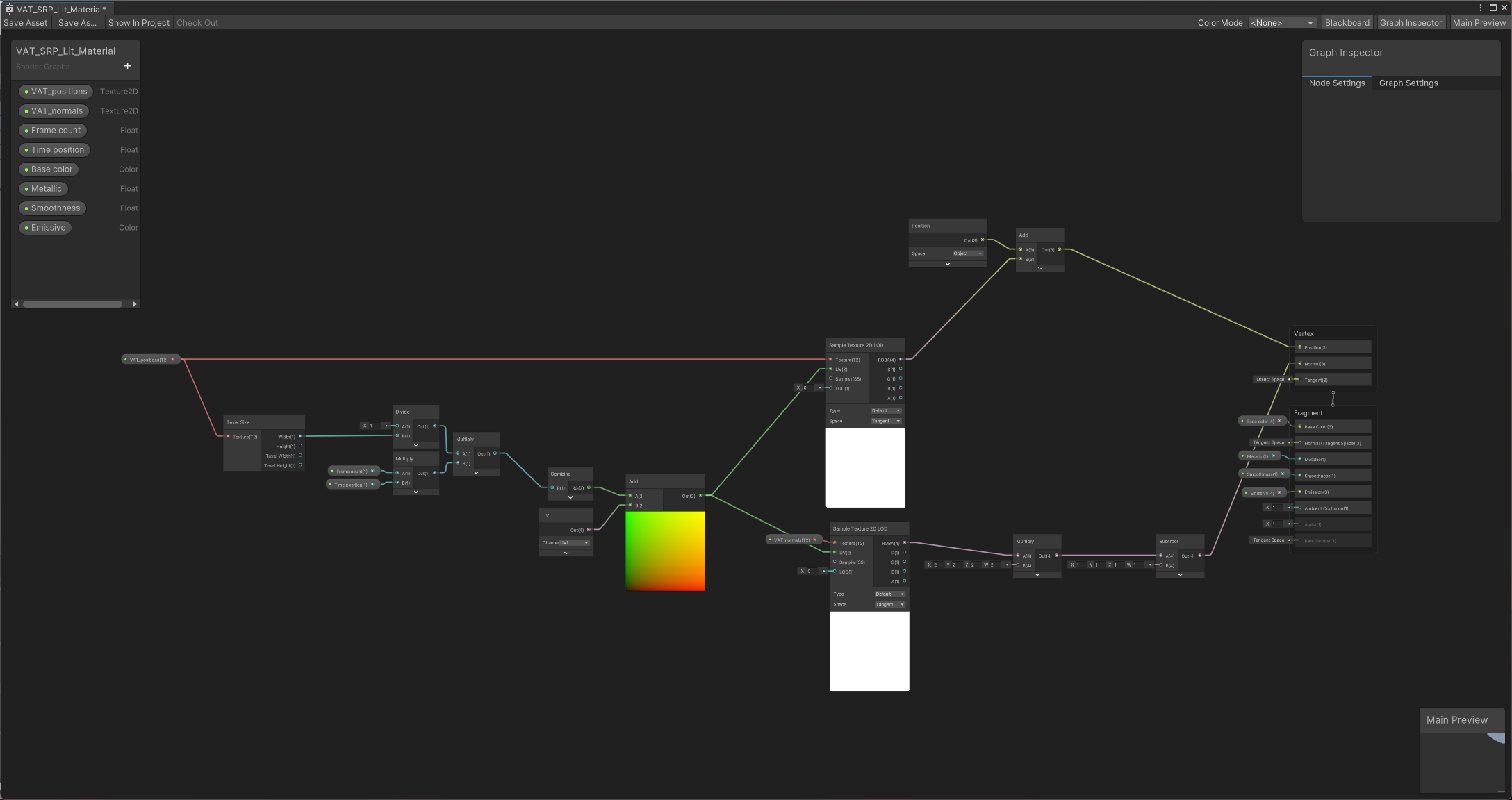Click Save As... in the toolbar
Screen dimensions: 1512x800
[x=77, y=23]
